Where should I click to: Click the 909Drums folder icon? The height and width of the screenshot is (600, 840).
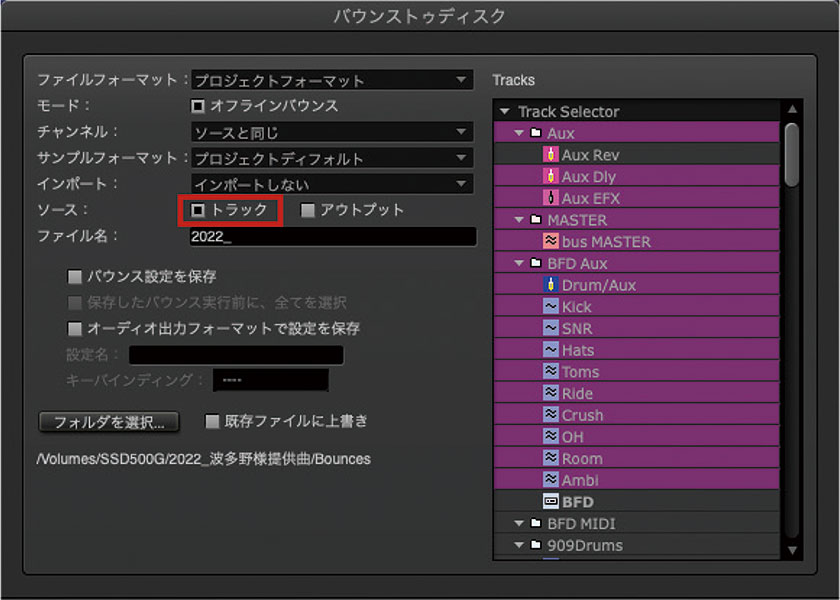[535, 545]
